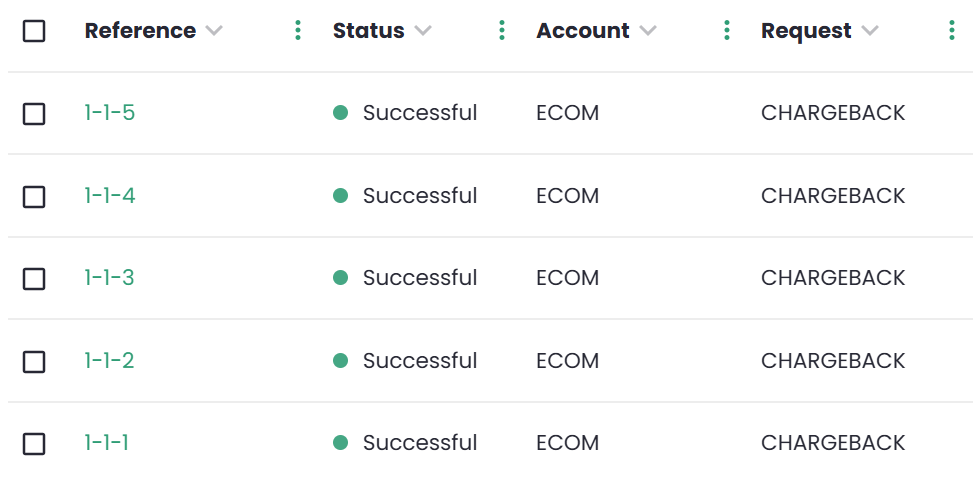Click the CHARGEBACK cell in row 1-1-2
973x477 pixels.
[x=832, y=361]
